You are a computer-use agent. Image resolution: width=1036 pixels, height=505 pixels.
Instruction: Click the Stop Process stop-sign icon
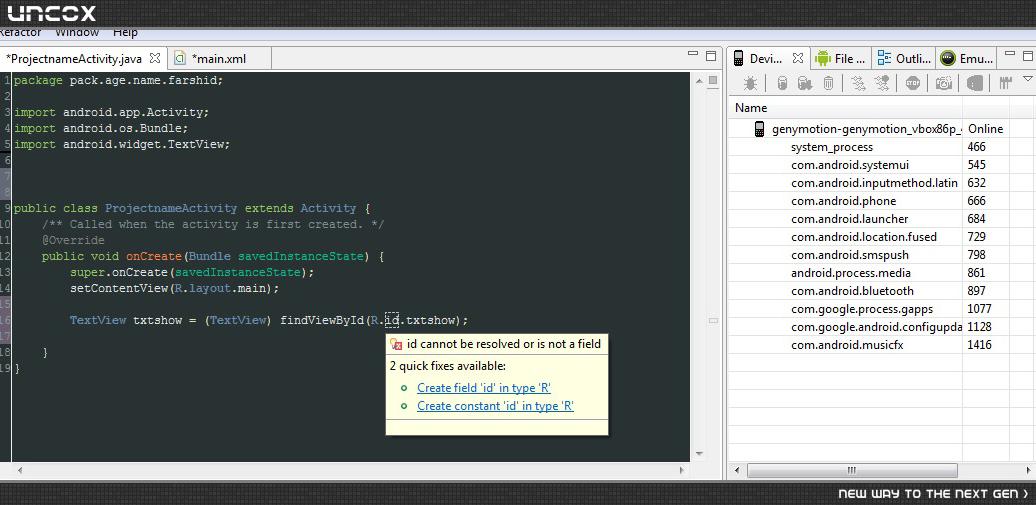[912, 83]
